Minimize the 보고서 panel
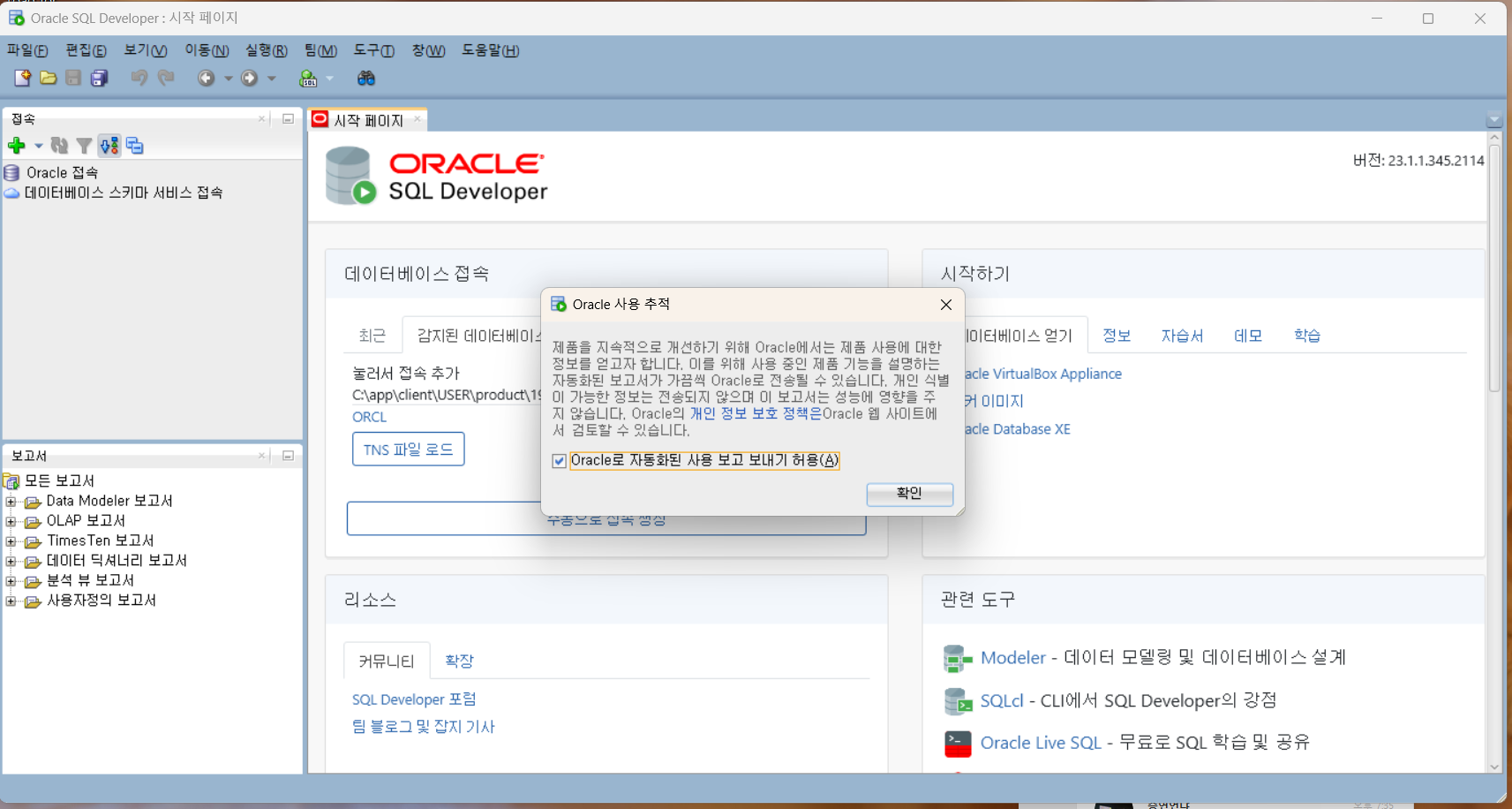Viewport: 1512px width, 809px height. pos(288,456)
